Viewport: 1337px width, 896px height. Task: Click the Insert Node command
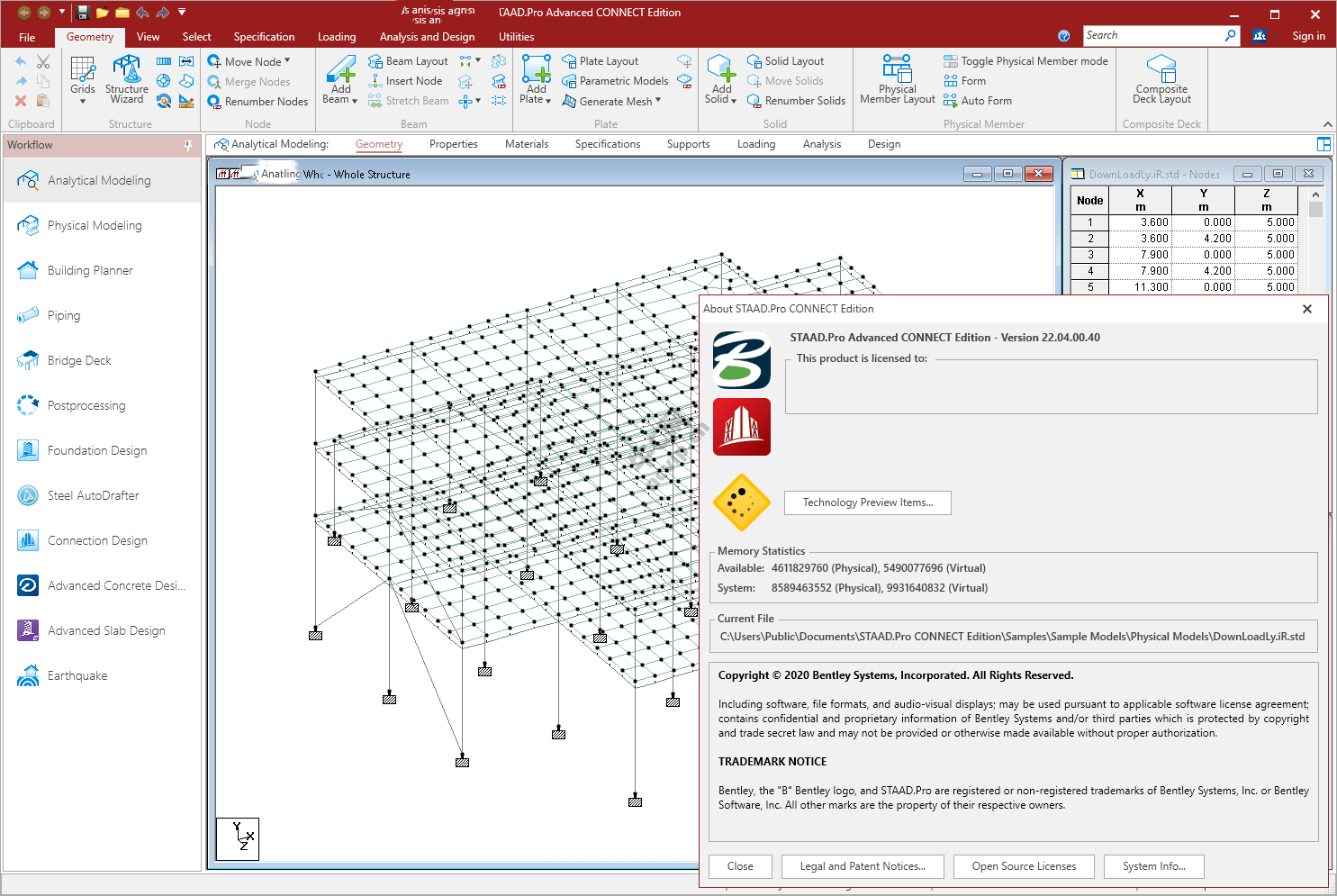click(405, 81)
